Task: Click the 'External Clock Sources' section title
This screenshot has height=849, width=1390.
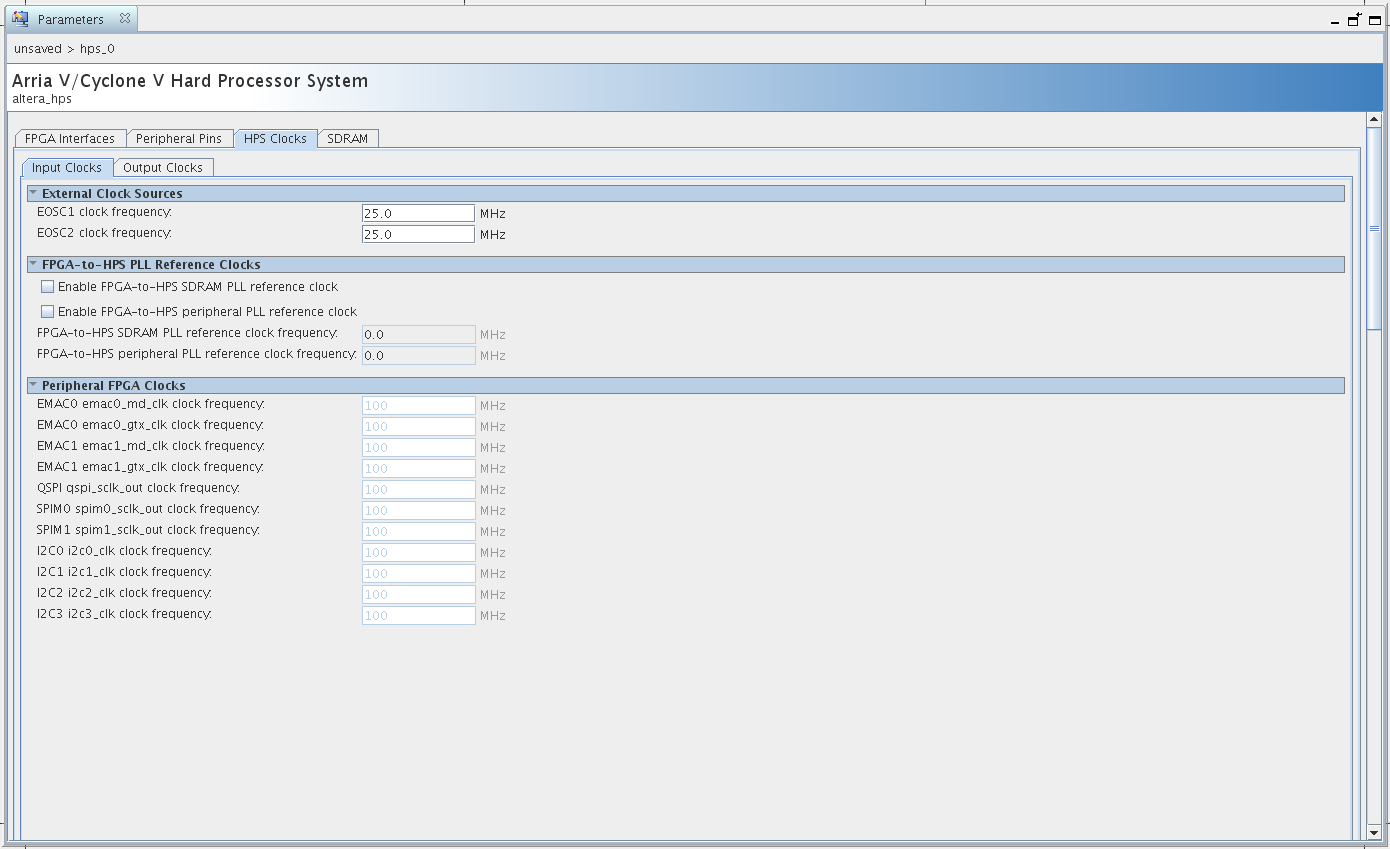Action: coord(112,193)
